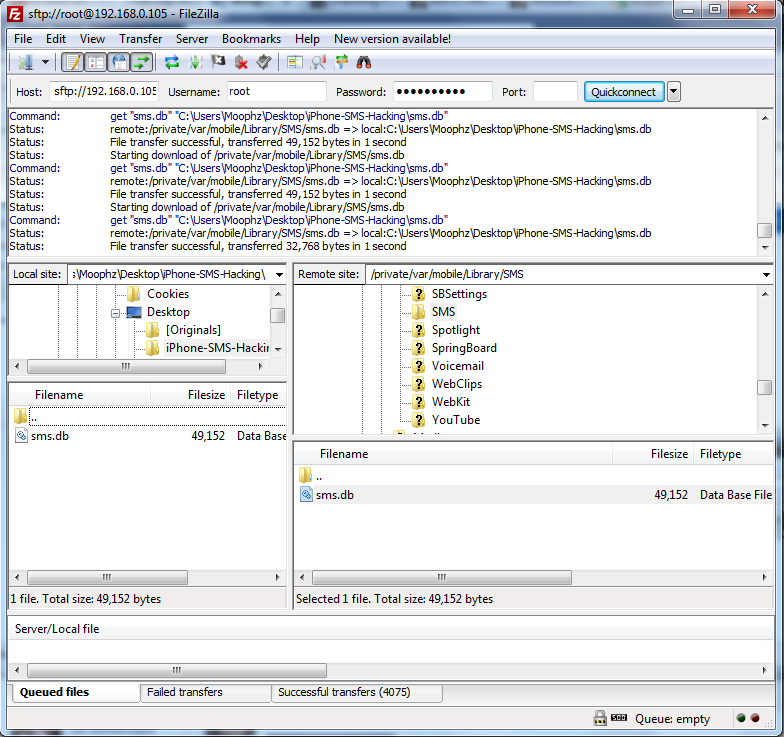Select SpringBoard remote folder
This screenshot has width=784, height=737.
(x=464, y=348)
